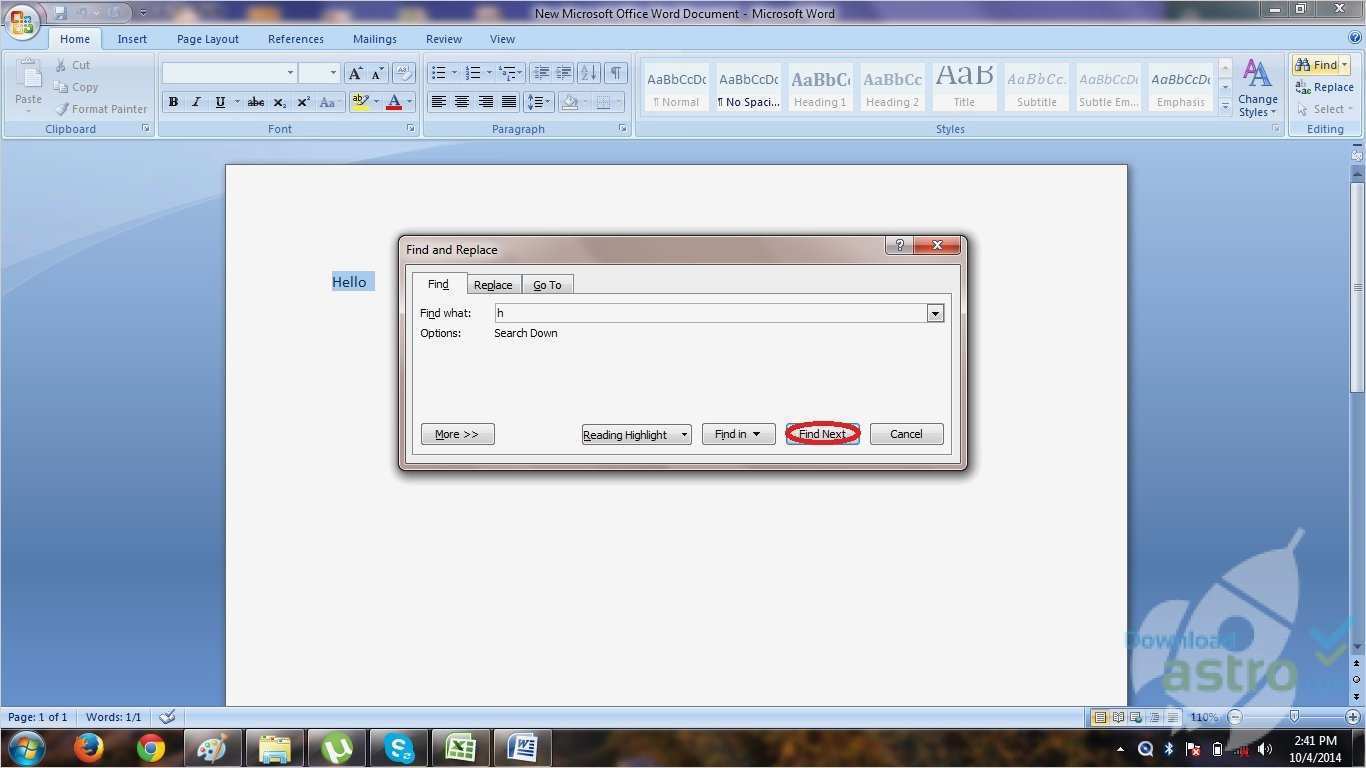
Task: Apply Subscript formatting
Action: pos(280,102)
